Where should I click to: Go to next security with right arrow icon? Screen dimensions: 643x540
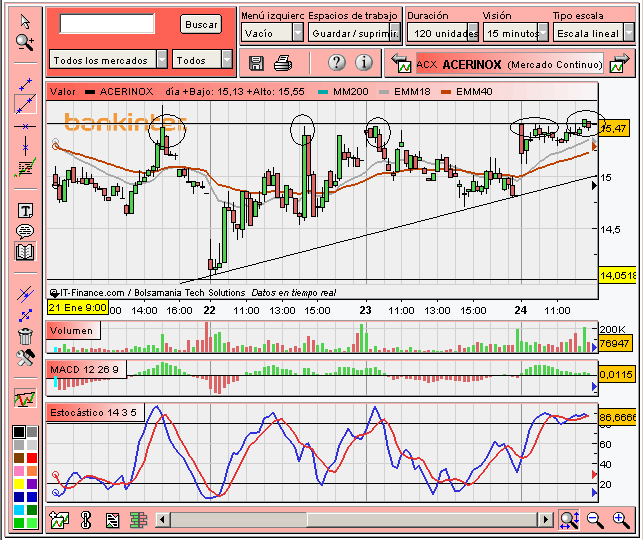[619, 64]
